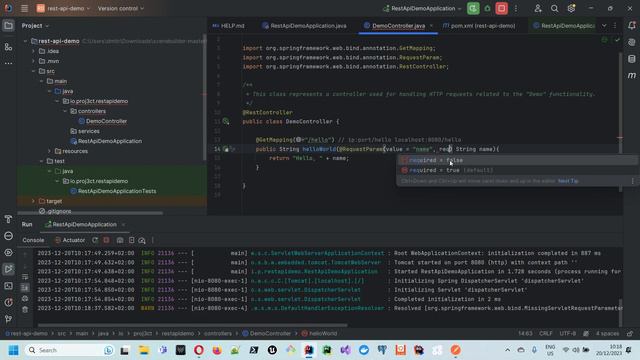The image size is (640, 360).
Task: Open More Actions dots in top toolbar
Action: point(516,8)
